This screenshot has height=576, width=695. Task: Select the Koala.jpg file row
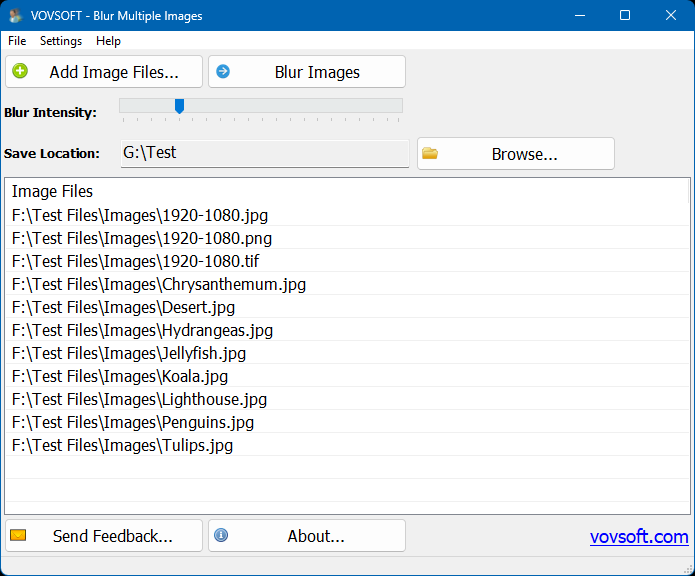pyautogui.click(x=348, y=376)
